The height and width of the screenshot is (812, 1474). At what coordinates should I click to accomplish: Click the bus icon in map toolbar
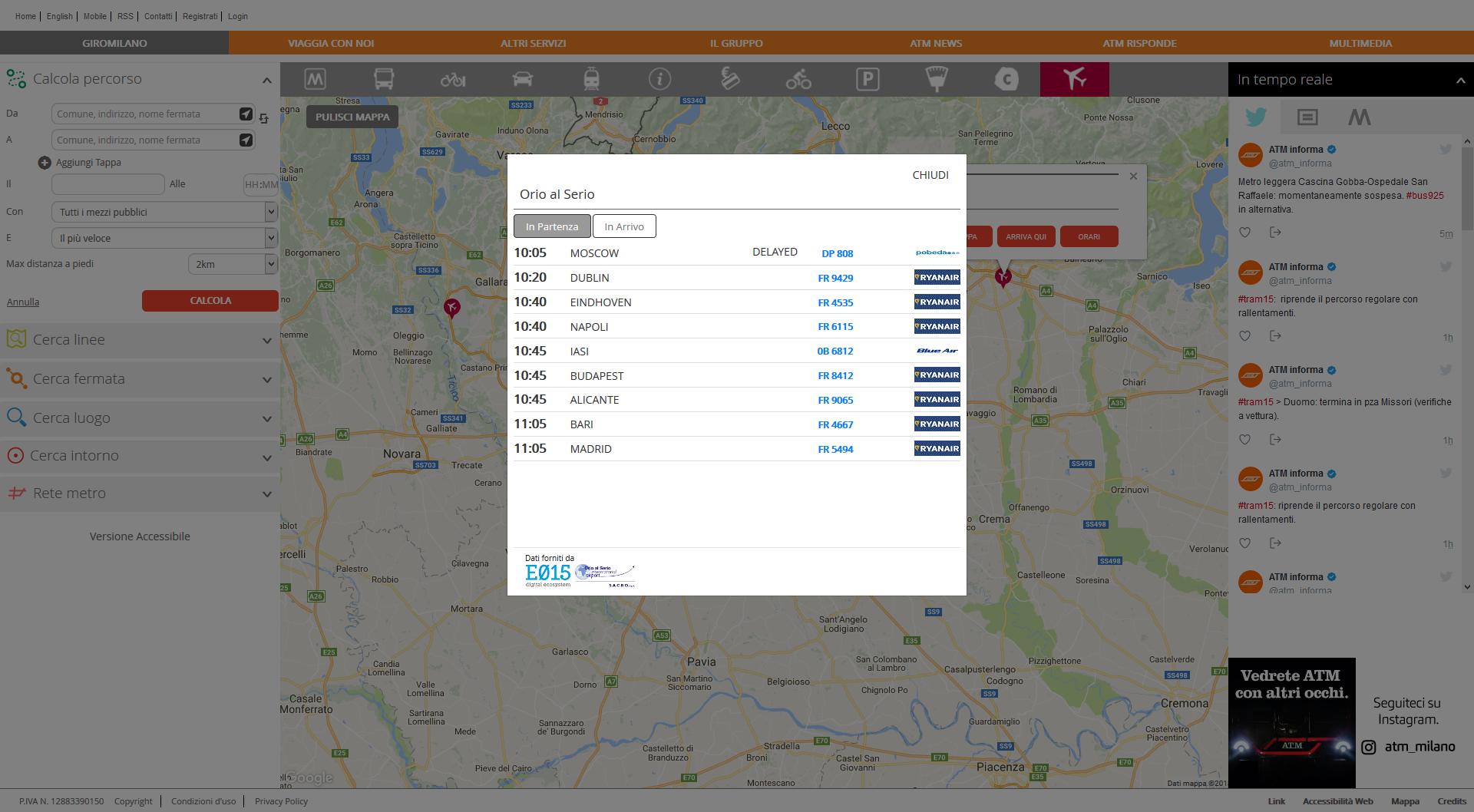(384, 79)
